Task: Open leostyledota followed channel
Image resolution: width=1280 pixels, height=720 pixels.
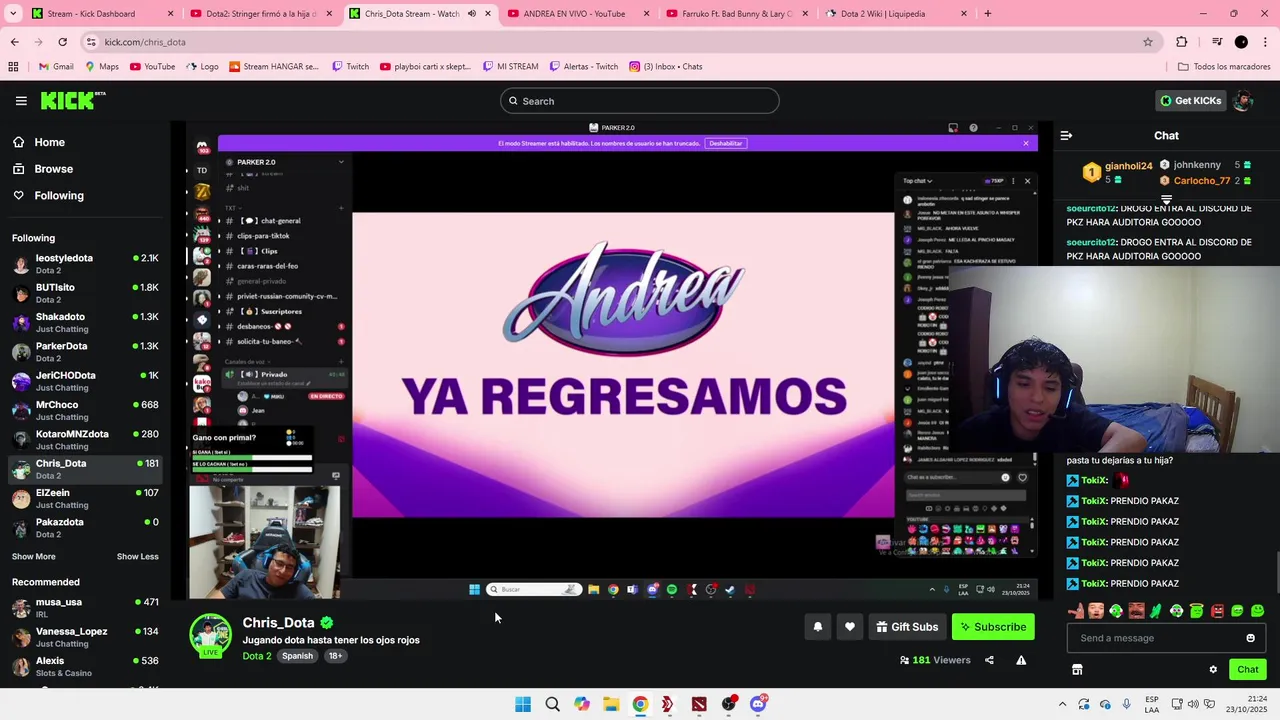Action: point(85,264)
